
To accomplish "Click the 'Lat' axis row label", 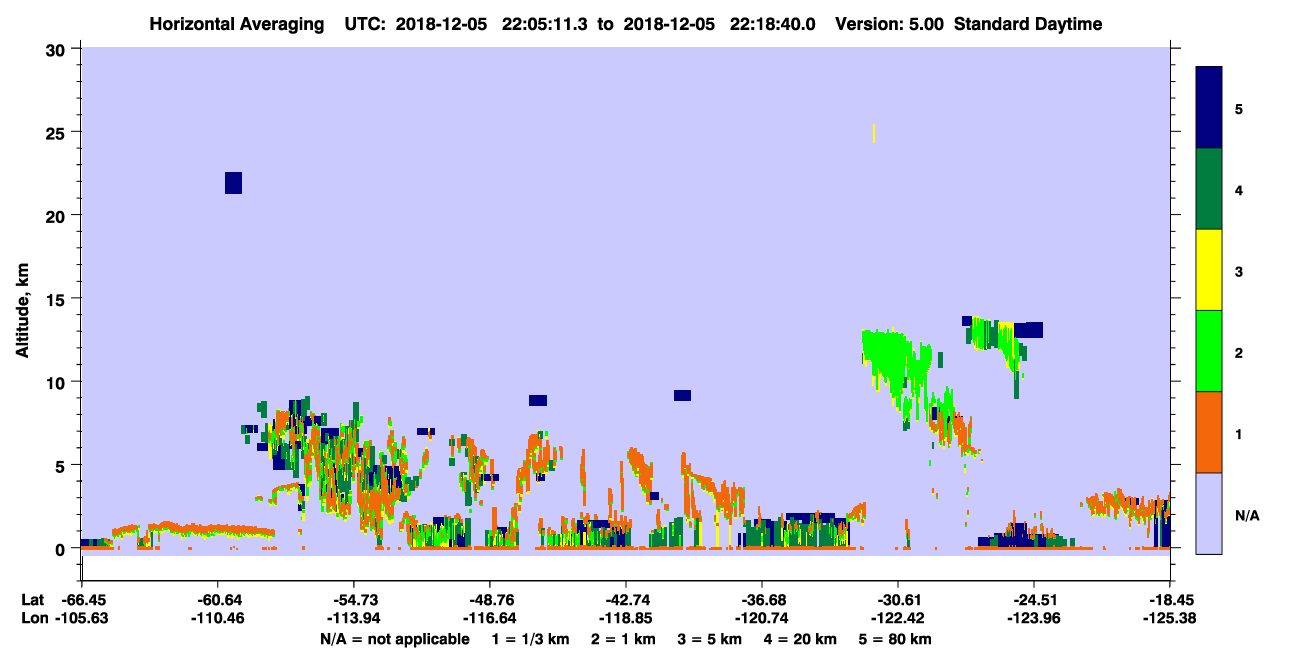I will 32,600.
